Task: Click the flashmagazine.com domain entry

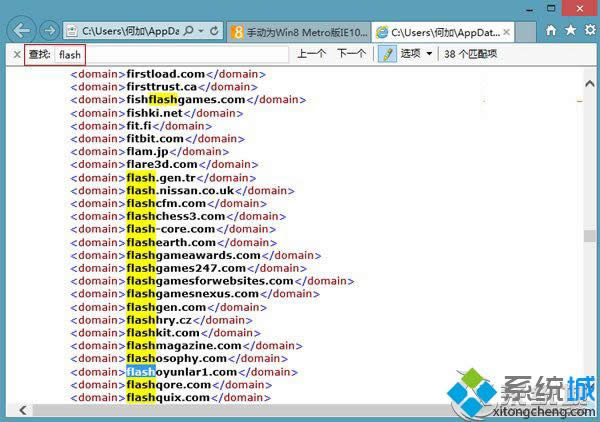Action: click(x=186, y=346)
